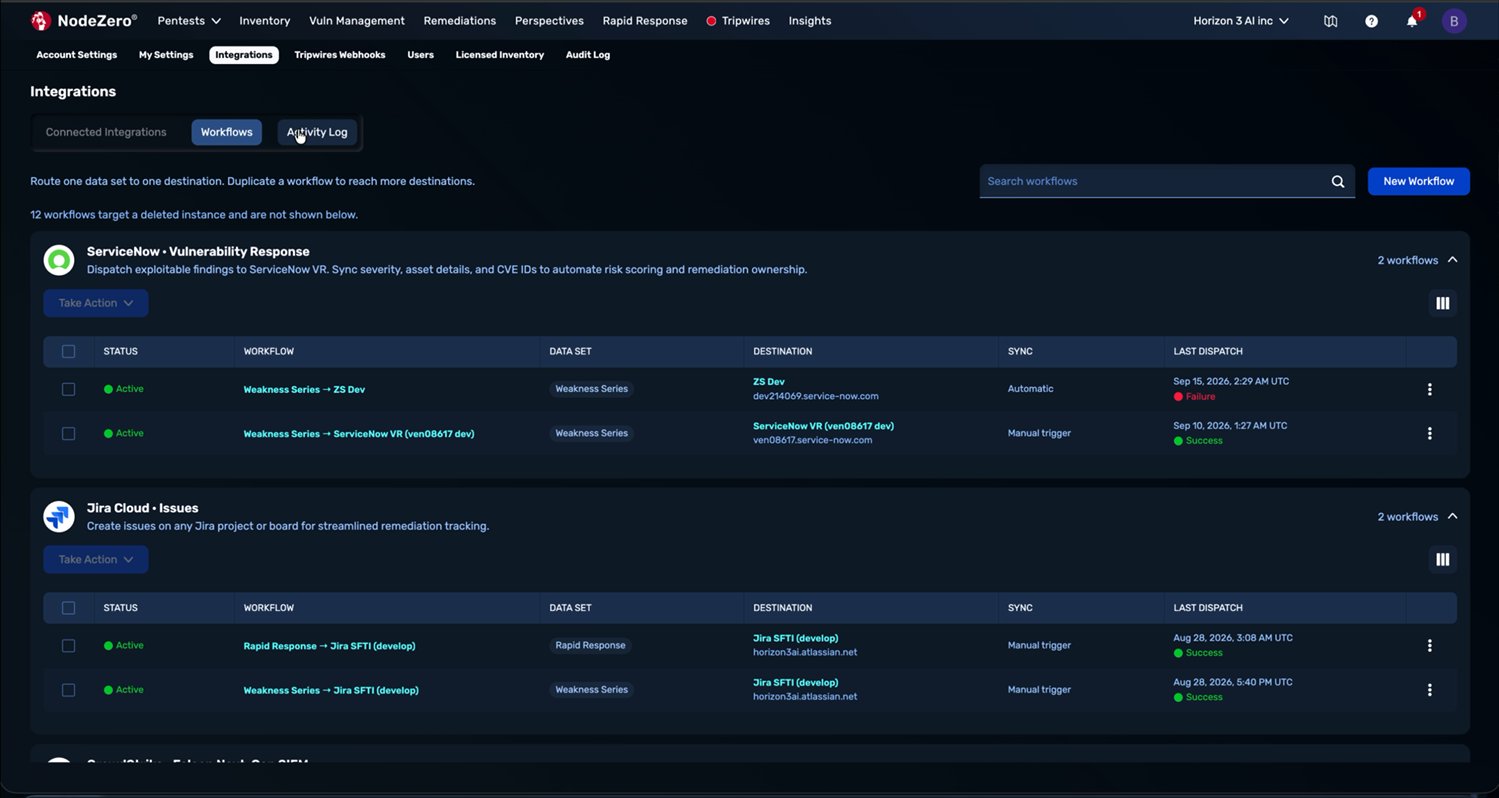Check the Weakness Series → Jira SFTI row
Image resolution: width=1499 pixels, height=798 pixels.
tap(68, 690)
